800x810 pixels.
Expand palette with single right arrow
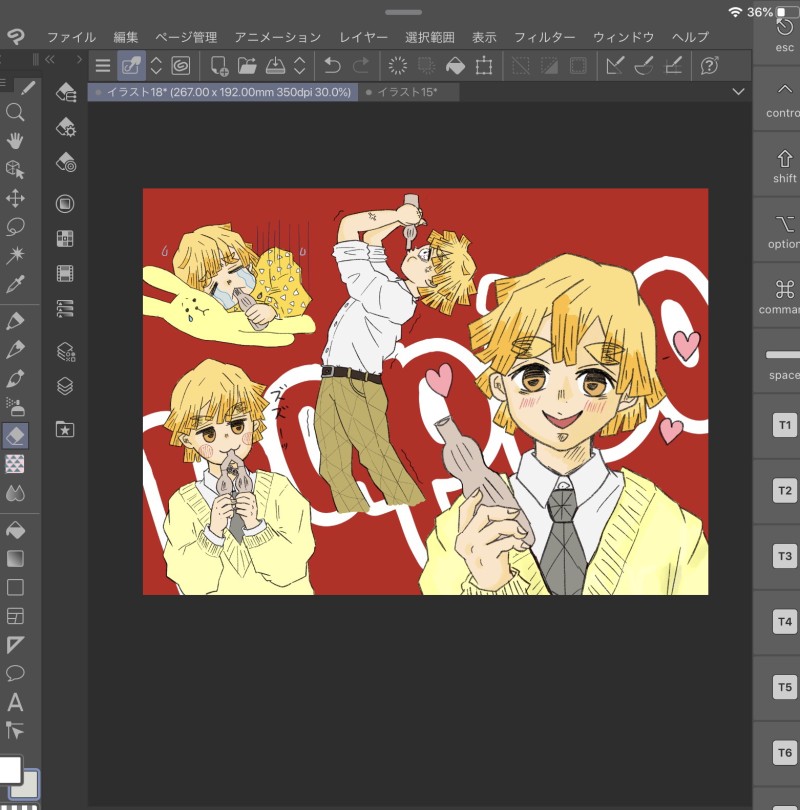pyautogui.click(x=79, y=59)
